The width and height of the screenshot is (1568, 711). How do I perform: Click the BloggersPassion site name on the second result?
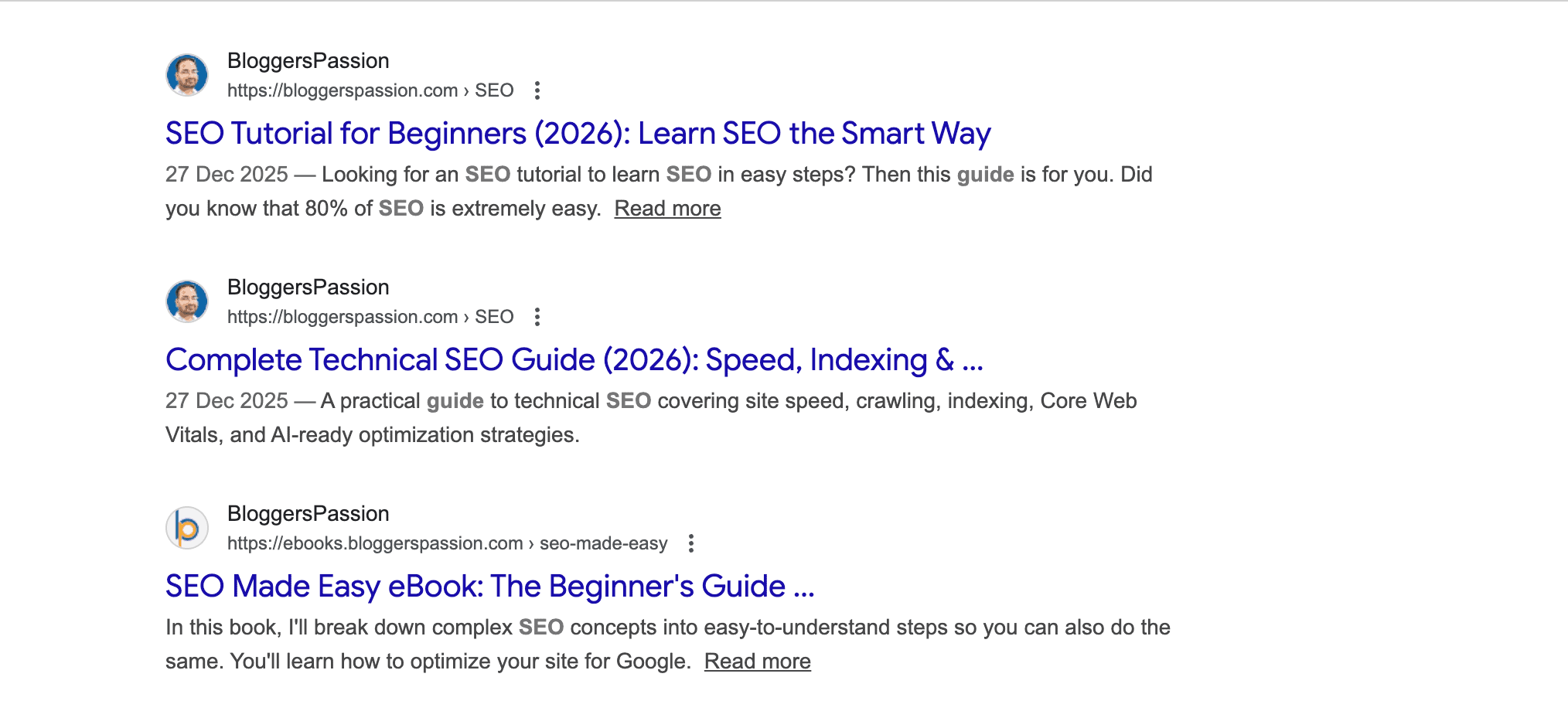(308, 287)
